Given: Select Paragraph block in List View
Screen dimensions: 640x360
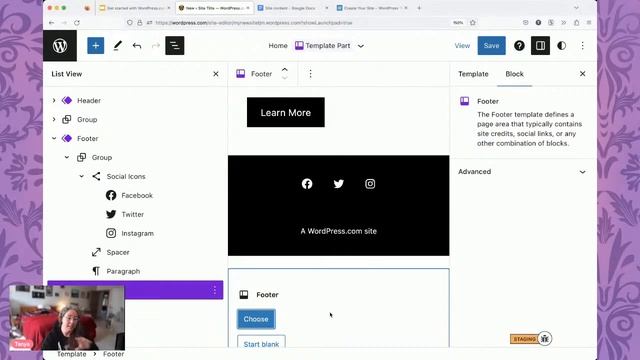Looking at the screenshot, I should 123,271.
